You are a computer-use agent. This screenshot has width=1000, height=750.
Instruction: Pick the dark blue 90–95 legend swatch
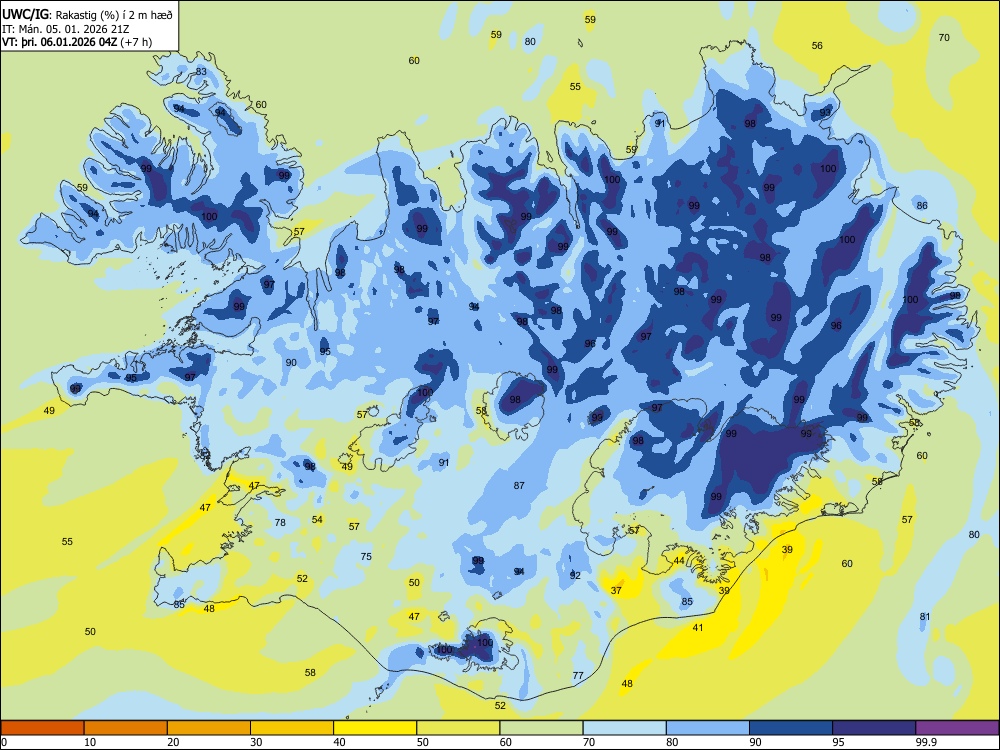pyautogui.click(x=791, y=728)
